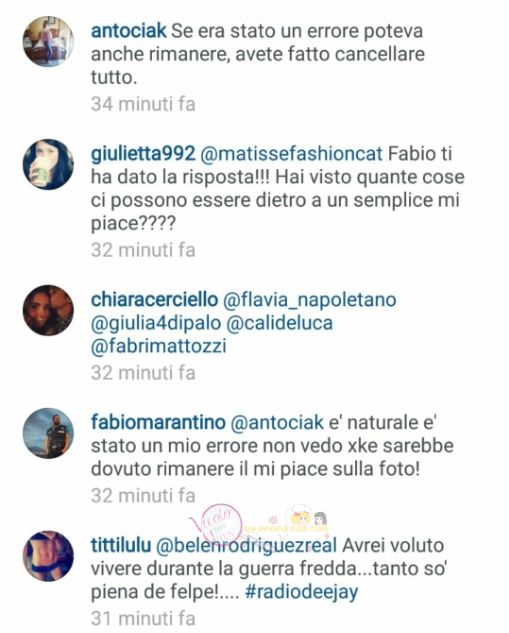The height and width of the screenshot is (633, 509).
Task: Tap the @giulia4dipalo mention
Action: point(156,323)
